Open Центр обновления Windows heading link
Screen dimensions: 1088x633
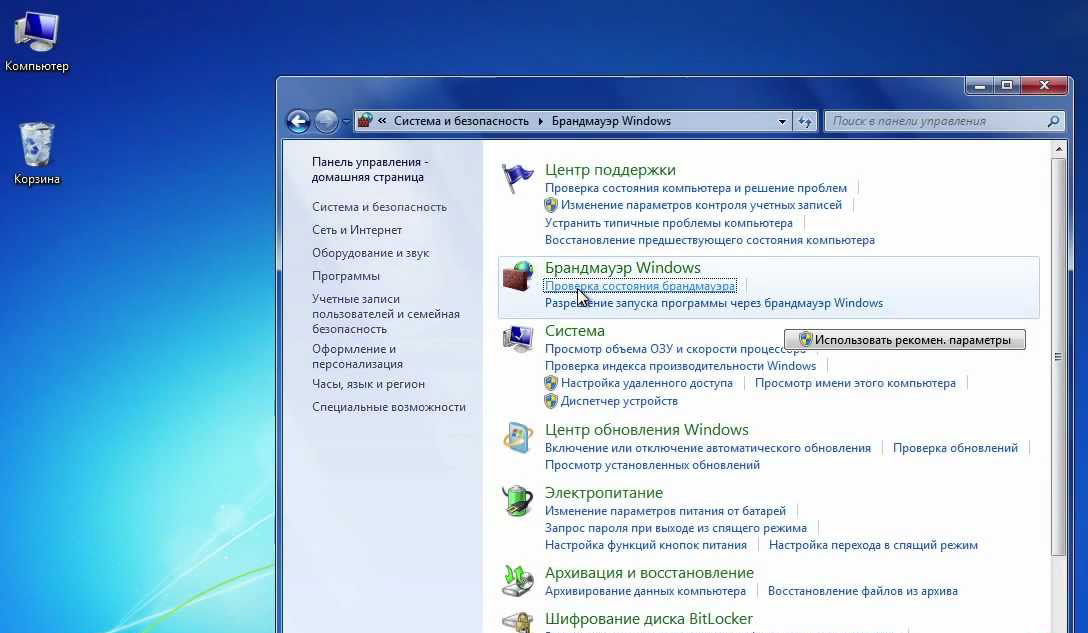pyautogui.click(x=647, y=430)
